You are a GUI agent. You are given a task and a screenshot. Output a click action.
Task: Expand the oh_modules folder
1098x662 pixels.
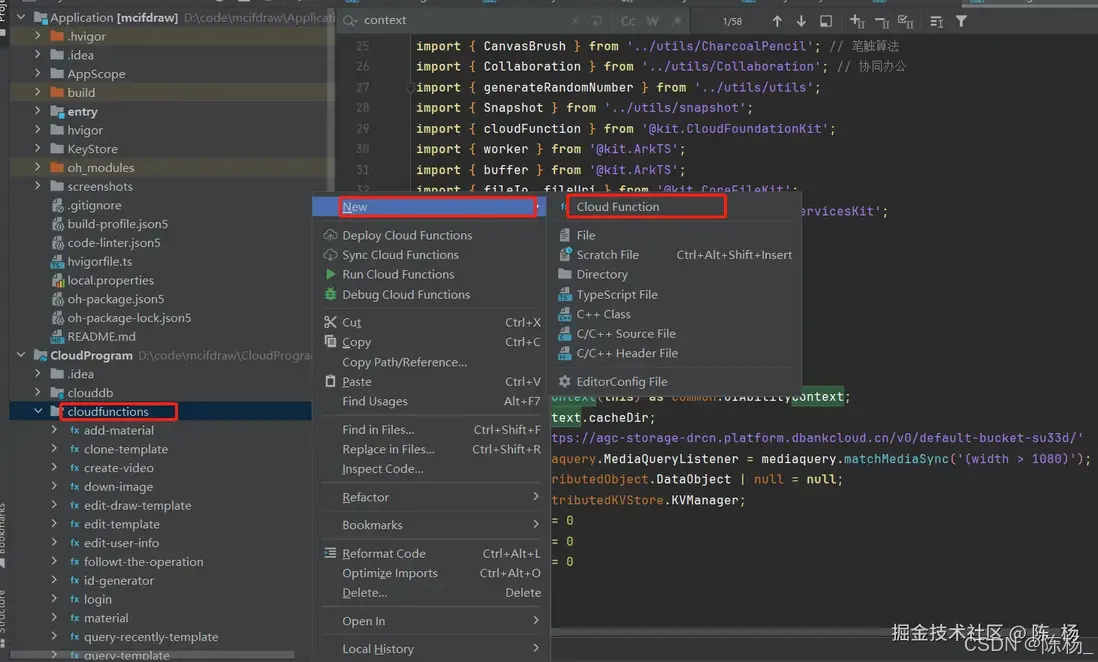coord(37,167)
